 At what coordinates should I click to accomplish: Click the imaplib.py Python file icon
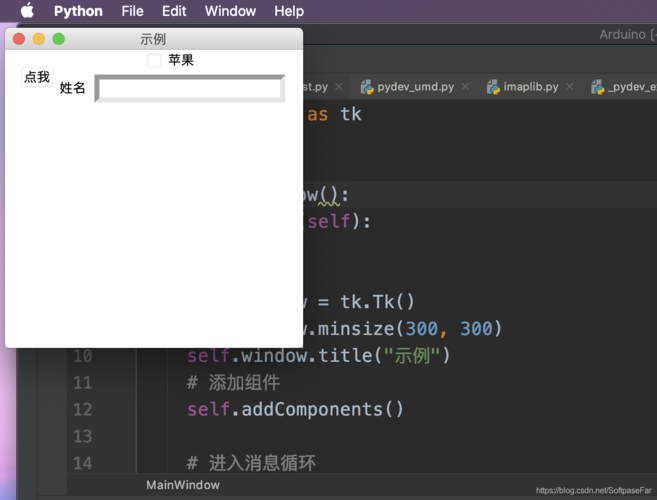click(x=493, y=87)
